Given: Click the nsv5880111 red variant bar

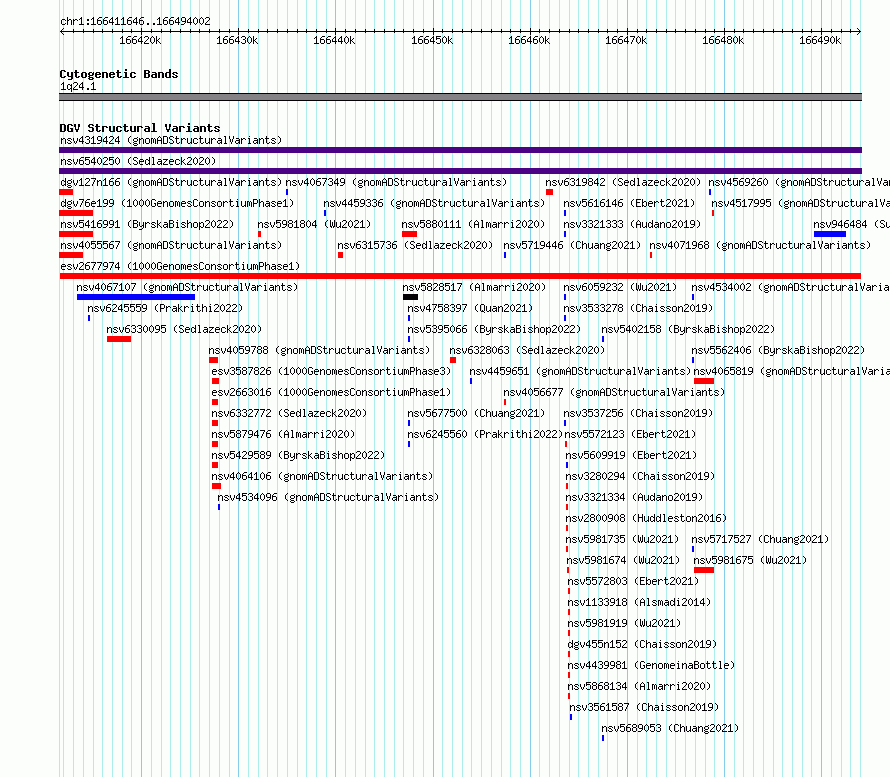Looking at the screenshot, I should 409,234.
